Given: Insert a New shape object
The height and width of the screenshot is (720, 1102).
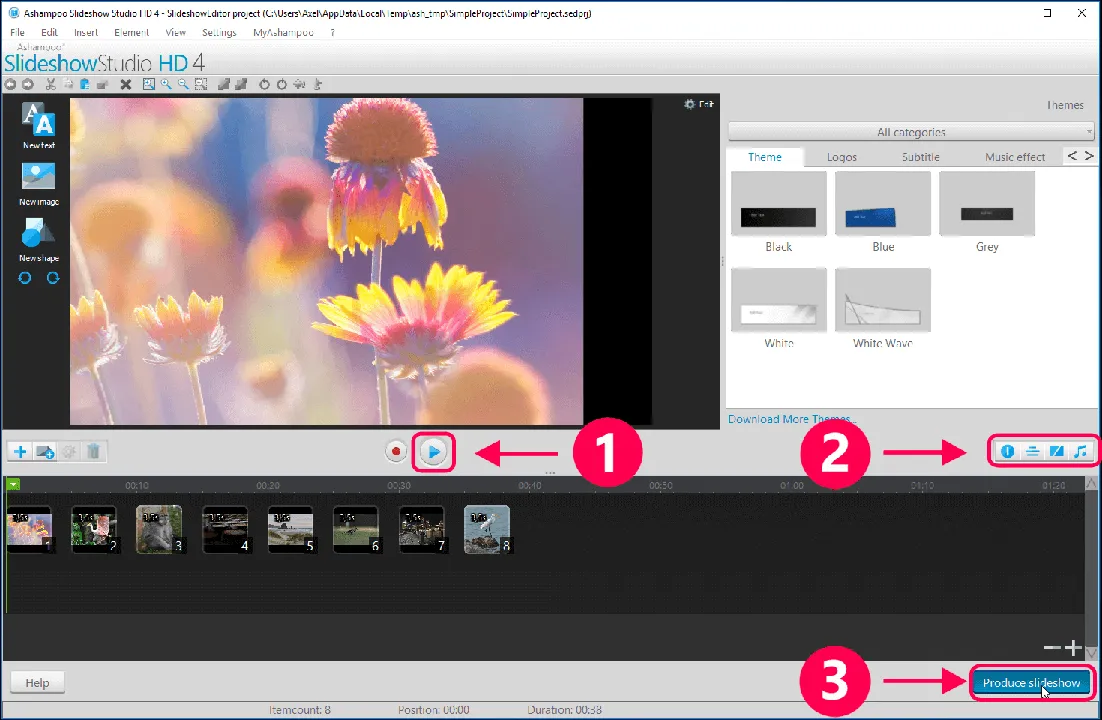Looking at the screenshot, I should tap(38, 240).
